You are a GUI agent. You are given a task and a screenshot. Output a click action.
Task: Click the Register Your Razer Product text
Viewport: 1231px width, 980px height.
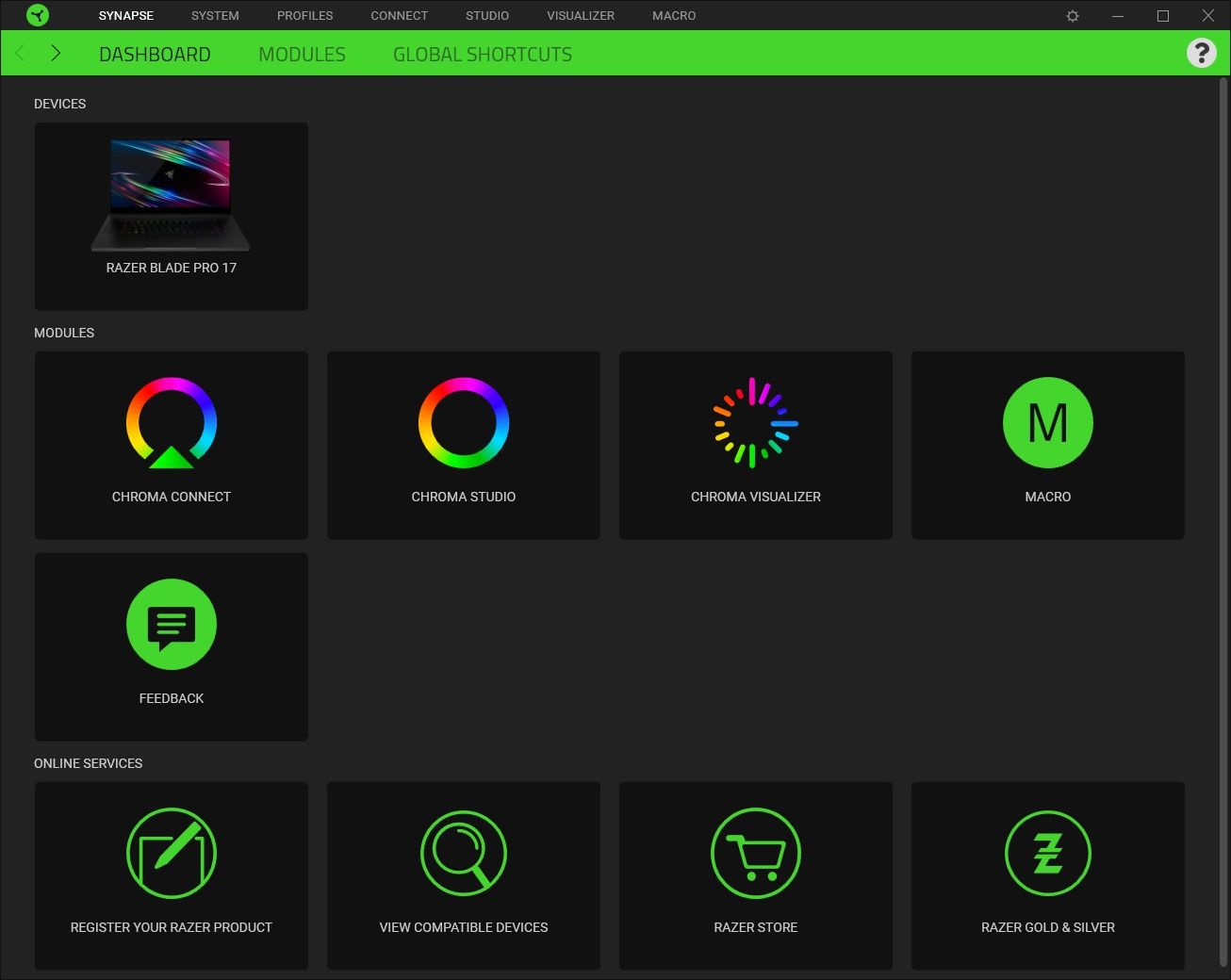pyautogui.click(x=172, y=927)
